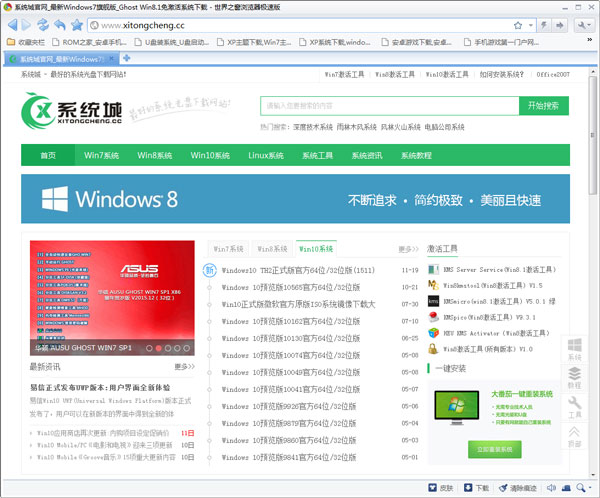The image size is (600, 498).
Task: Open the wrench tools menu
Action: click(584, 25)
